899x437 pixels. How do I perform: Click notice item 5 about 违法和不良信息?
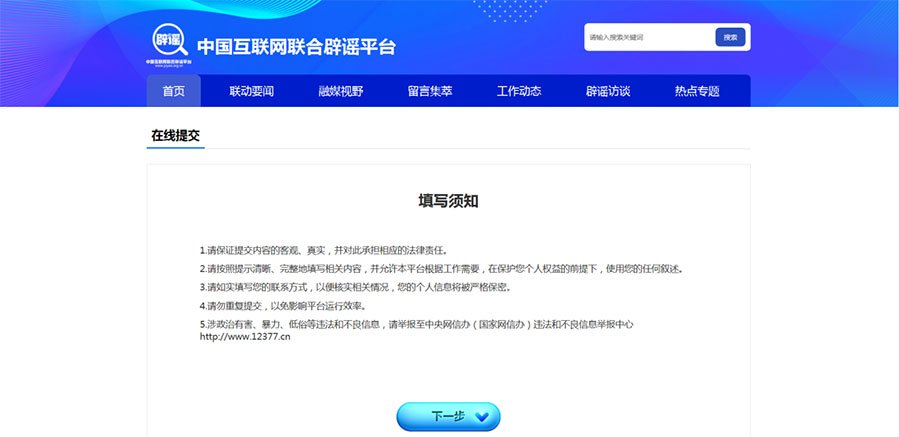416,325
